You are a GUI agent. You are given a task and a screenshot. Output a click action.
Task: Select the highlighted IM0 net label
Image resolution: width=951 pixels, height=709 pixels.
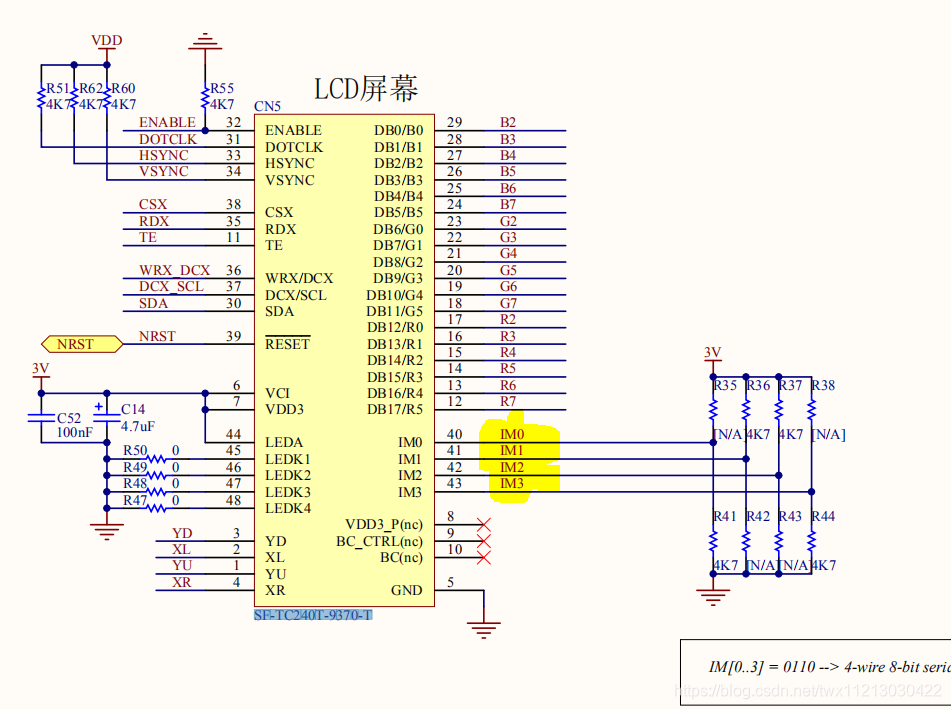pos(512,434)
